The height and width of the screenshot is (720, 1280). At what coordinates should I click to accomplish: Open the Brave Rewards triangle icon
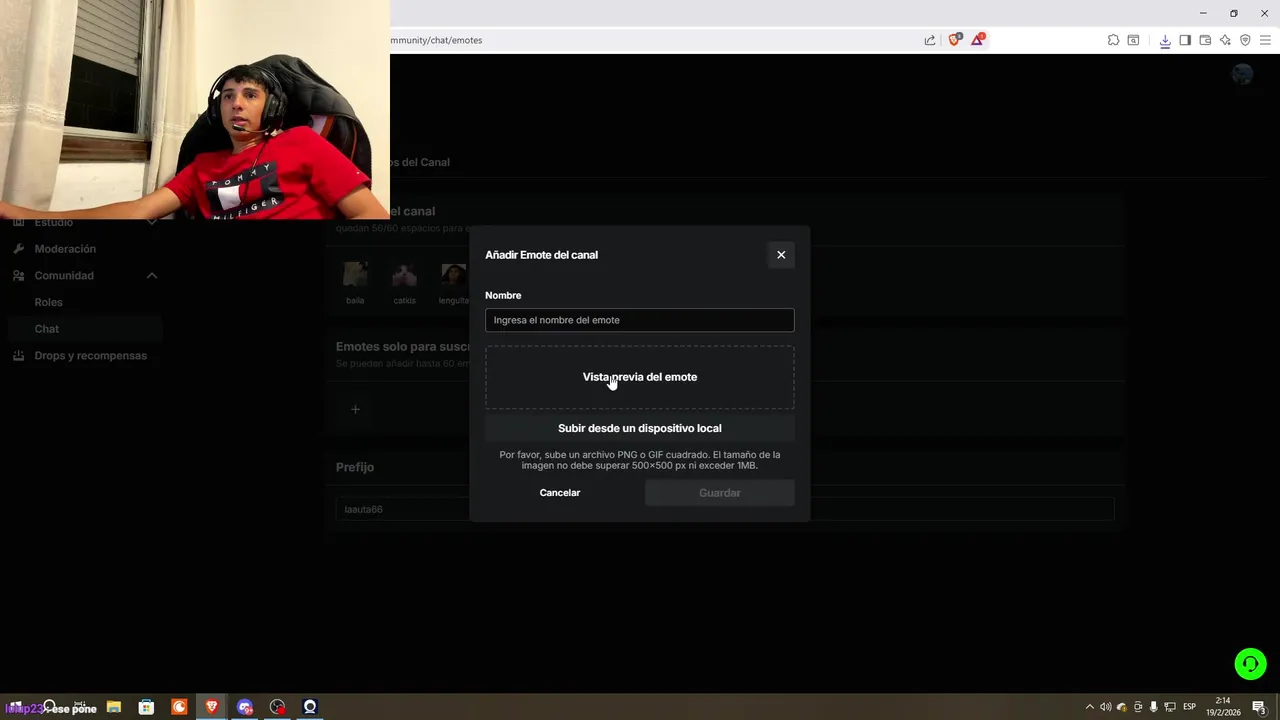click(978, 40)
